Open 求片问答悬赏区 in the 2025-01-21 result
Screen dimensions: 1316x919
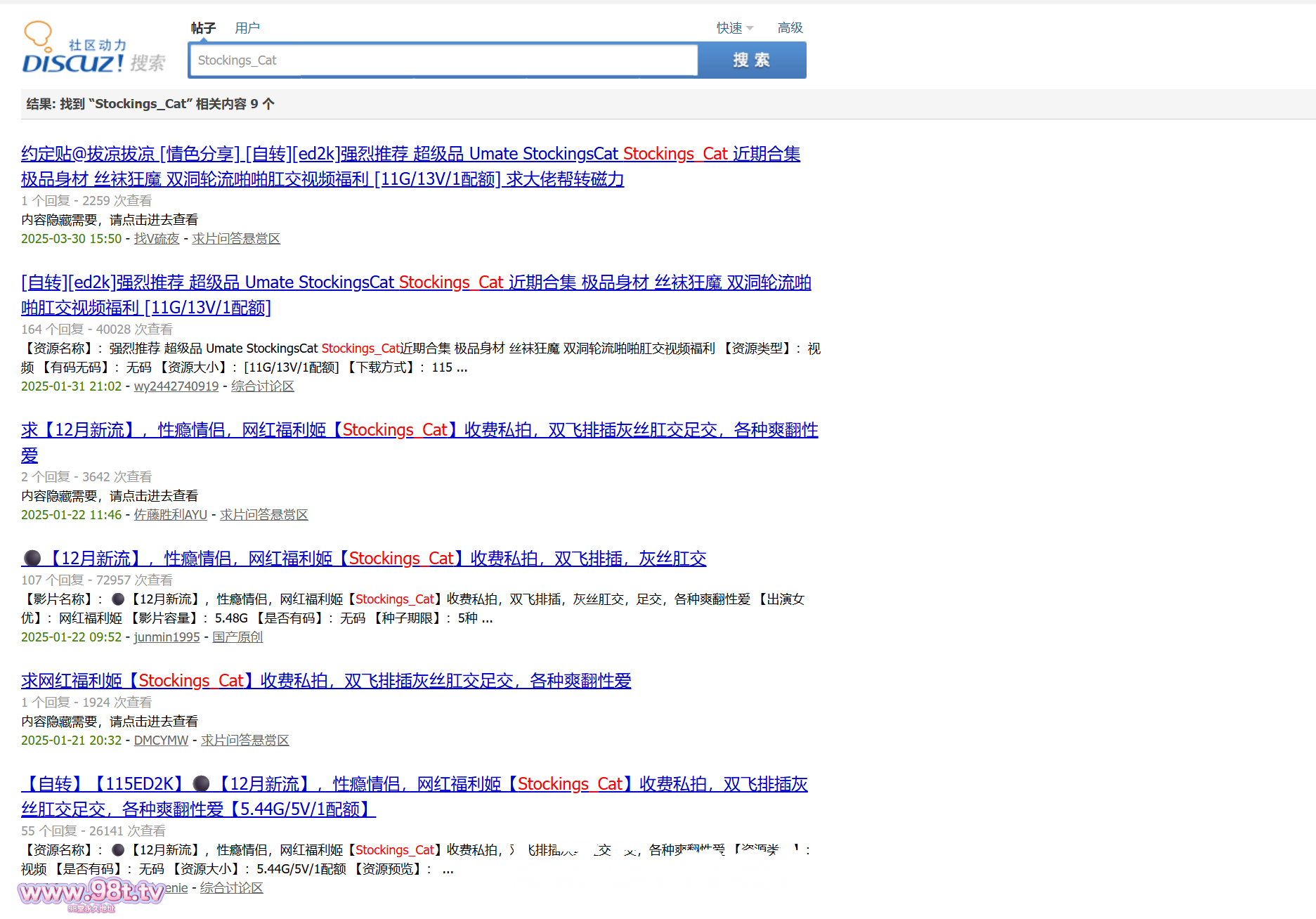click(245, 741)
